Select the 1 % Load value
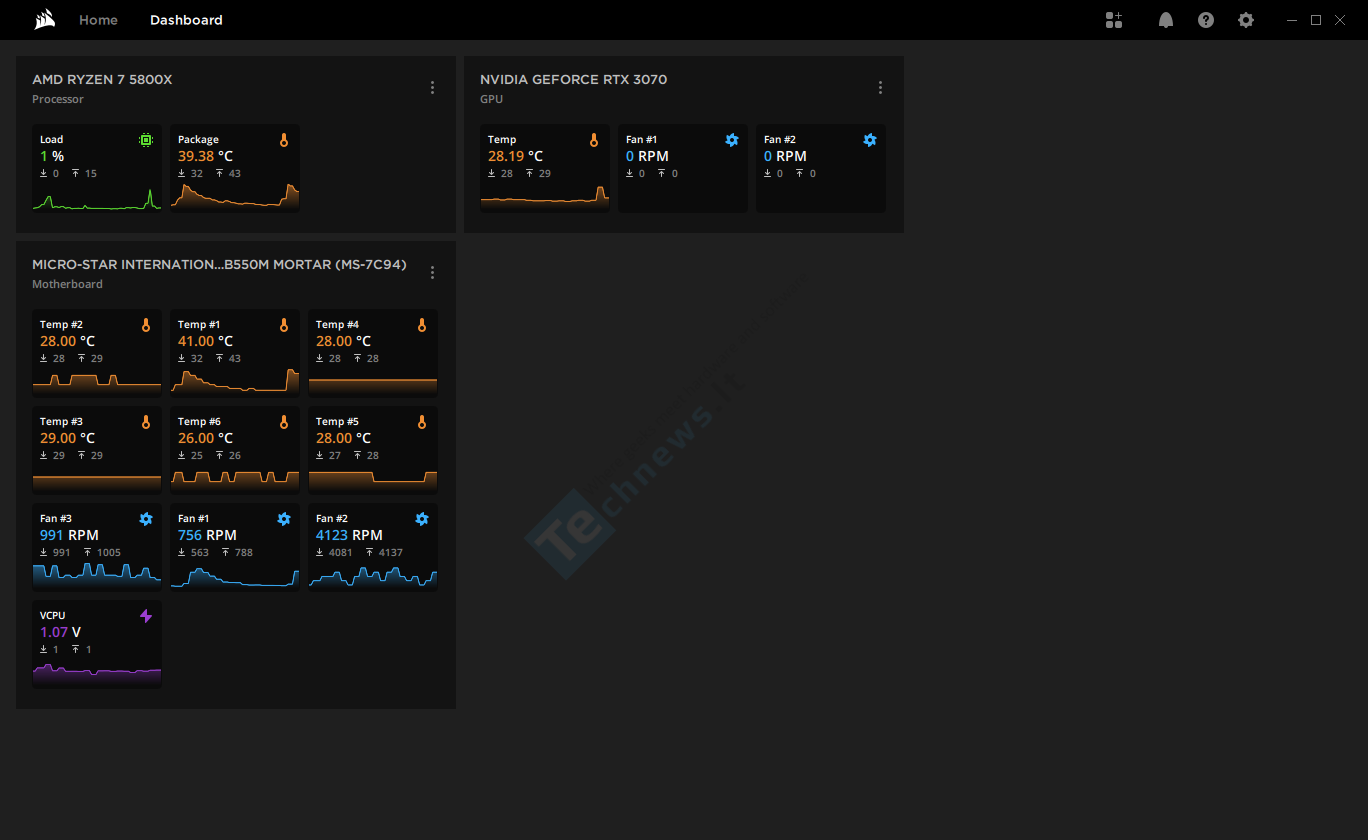The image size is (1368, 840). pos(52,156)
